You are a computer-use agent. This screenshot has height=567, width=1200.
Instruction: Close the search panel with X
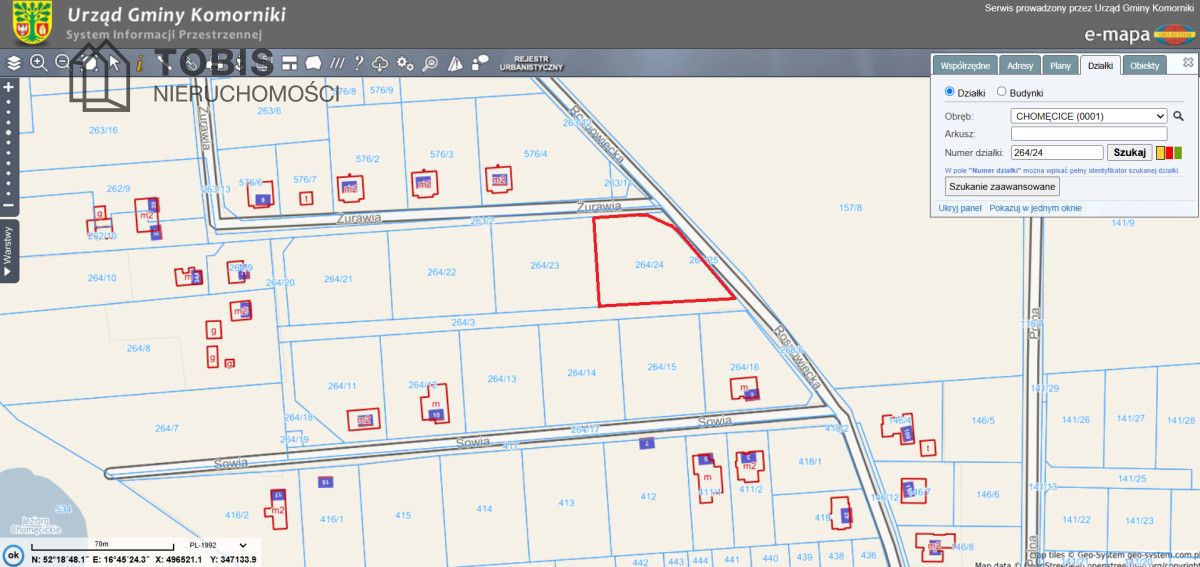(1187, 62)
